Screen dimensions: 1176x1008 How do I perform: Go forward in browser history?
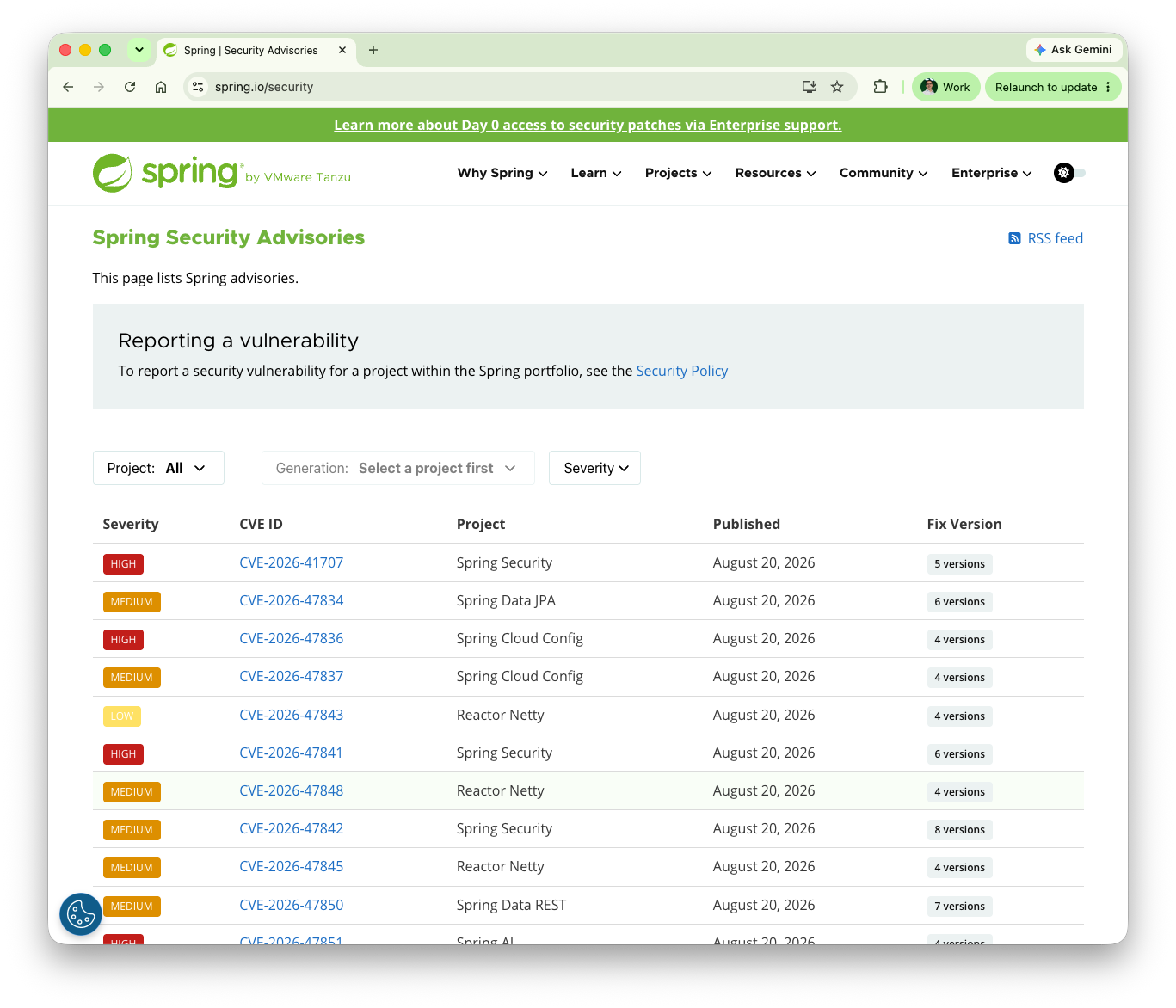pyautogui.click(x=99, y=87)
